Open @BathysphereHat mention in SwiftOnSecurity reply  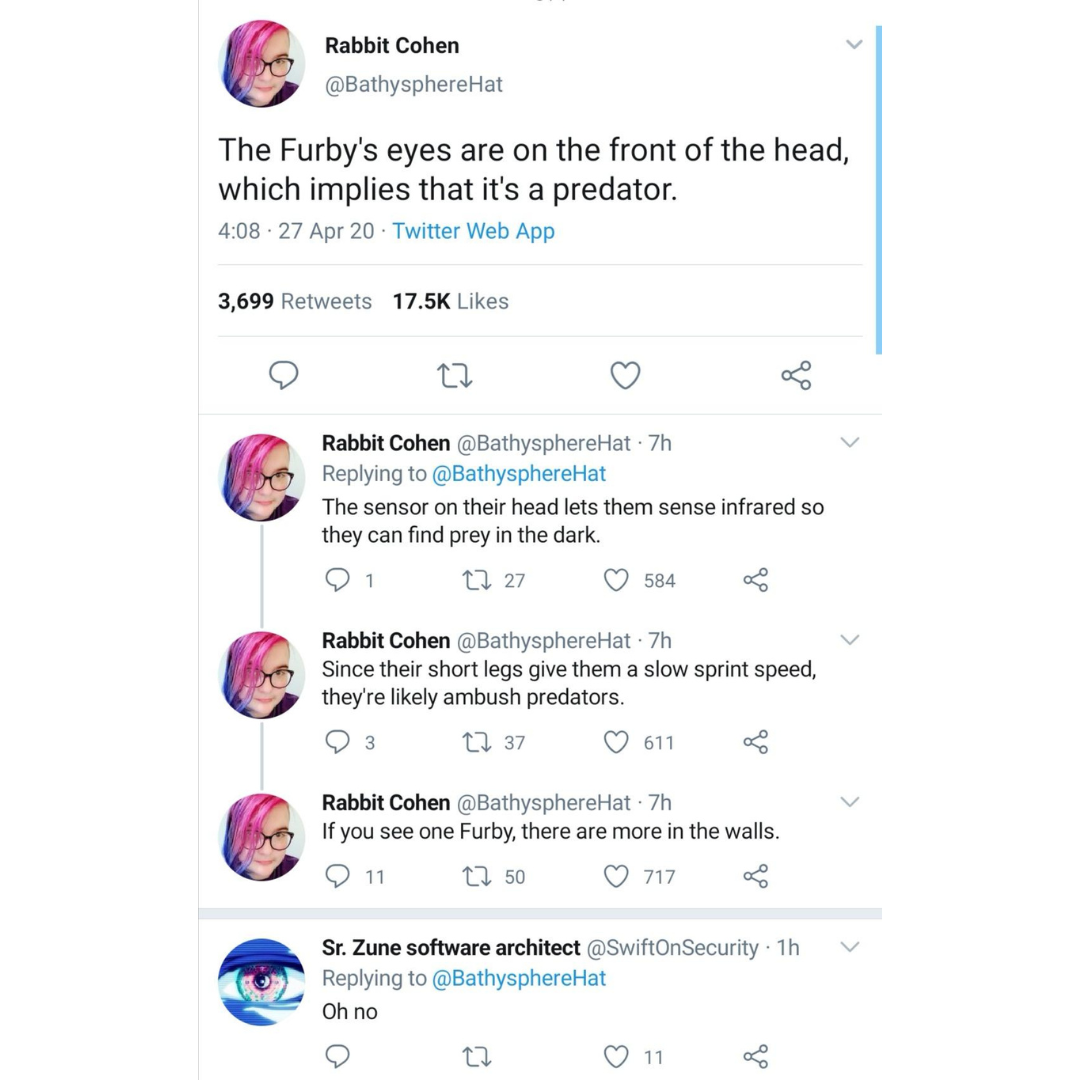518,978
